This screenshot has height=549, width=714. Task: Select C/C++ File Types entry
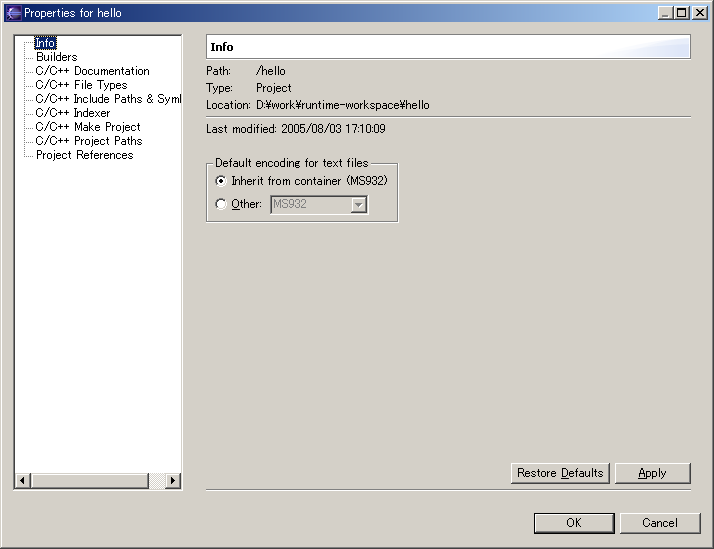pyautogui.click(x=82, y=85)
